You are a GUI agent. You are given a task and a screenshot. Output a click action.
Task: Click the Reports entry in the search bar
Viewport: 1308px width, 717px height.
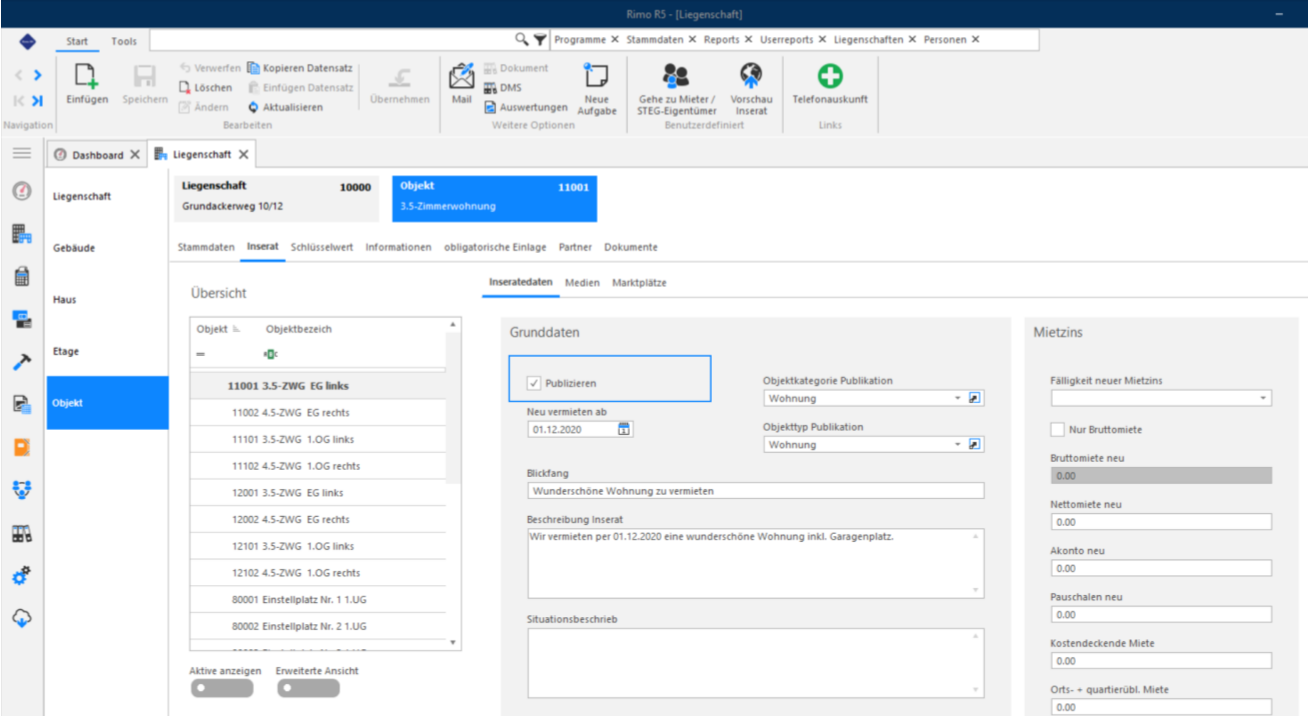(721, 39)
